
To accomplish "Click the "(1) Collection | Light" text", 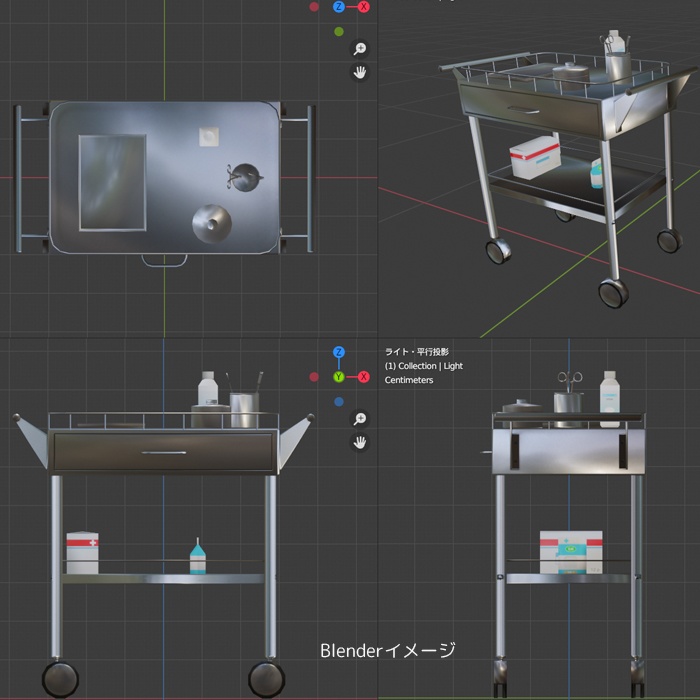I will point(424,366).
